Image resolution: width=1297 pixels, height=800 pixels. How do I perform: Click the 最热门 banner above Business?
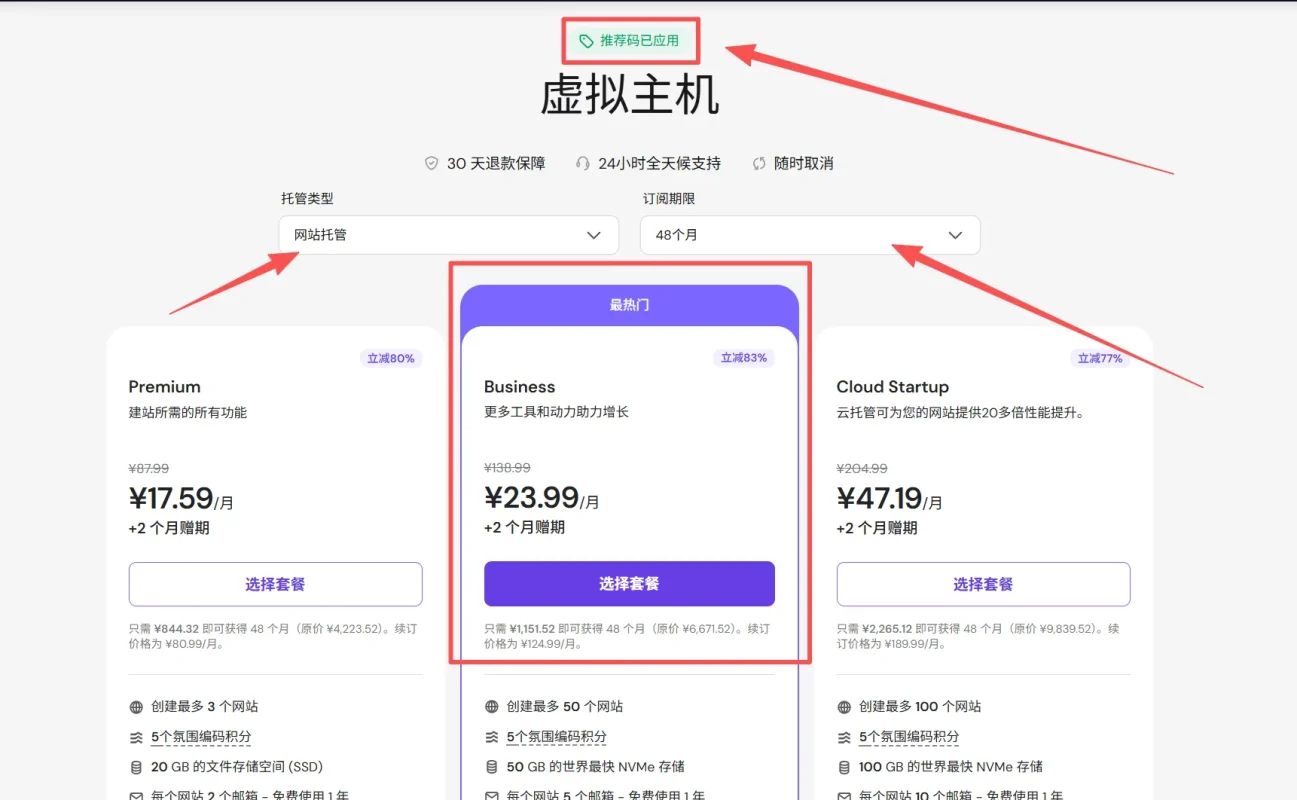(629, 305)
